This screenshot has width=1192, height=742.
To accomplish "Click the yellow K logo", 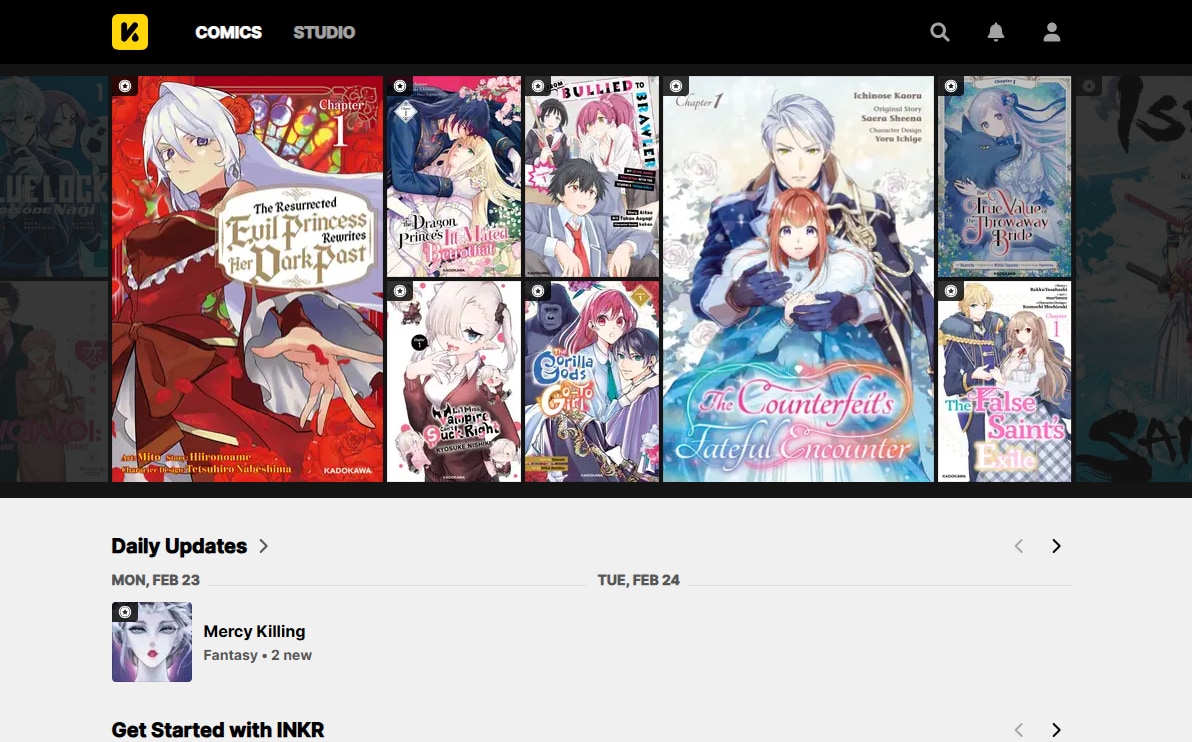I will [130, 31].
